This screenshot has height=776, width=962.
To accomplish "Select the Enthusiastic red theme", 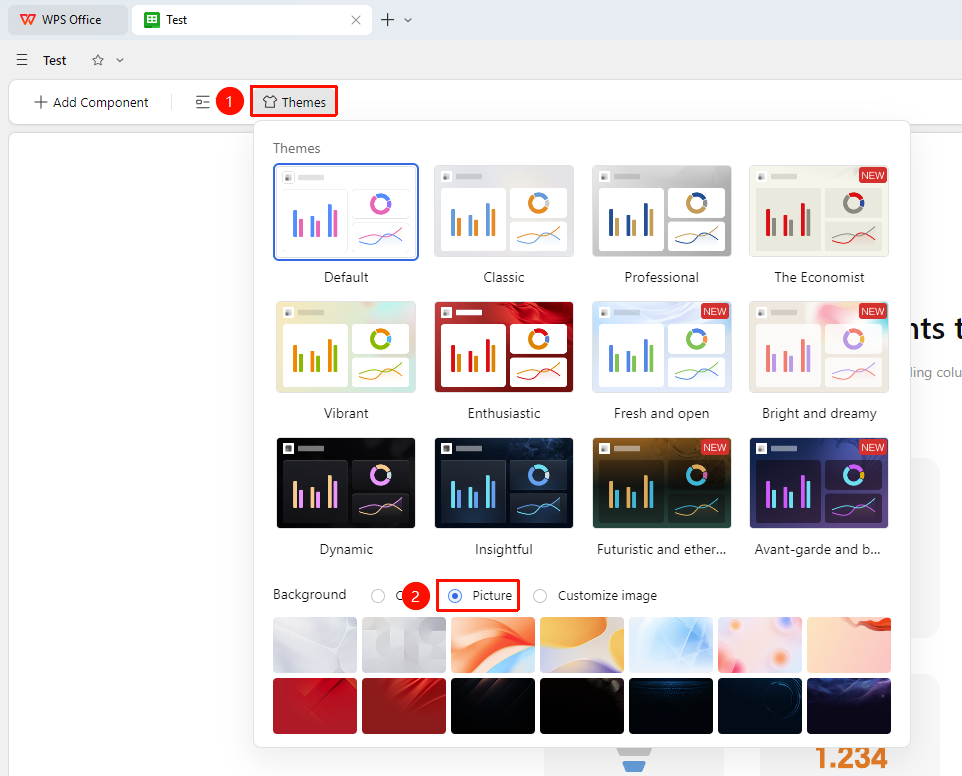I will [x=504, y=347].
